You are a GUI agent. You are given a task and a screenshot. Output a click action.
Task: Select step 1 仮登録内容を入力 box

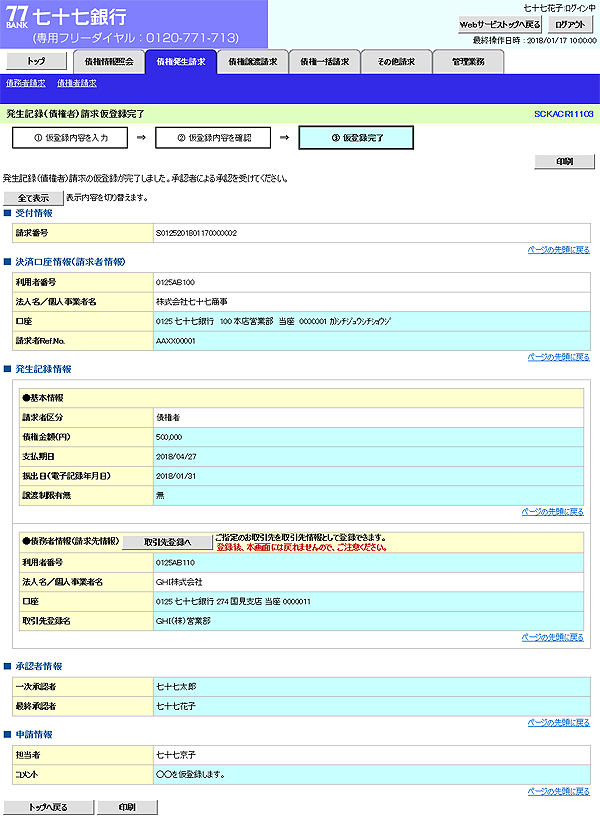(x=70, y=138)
